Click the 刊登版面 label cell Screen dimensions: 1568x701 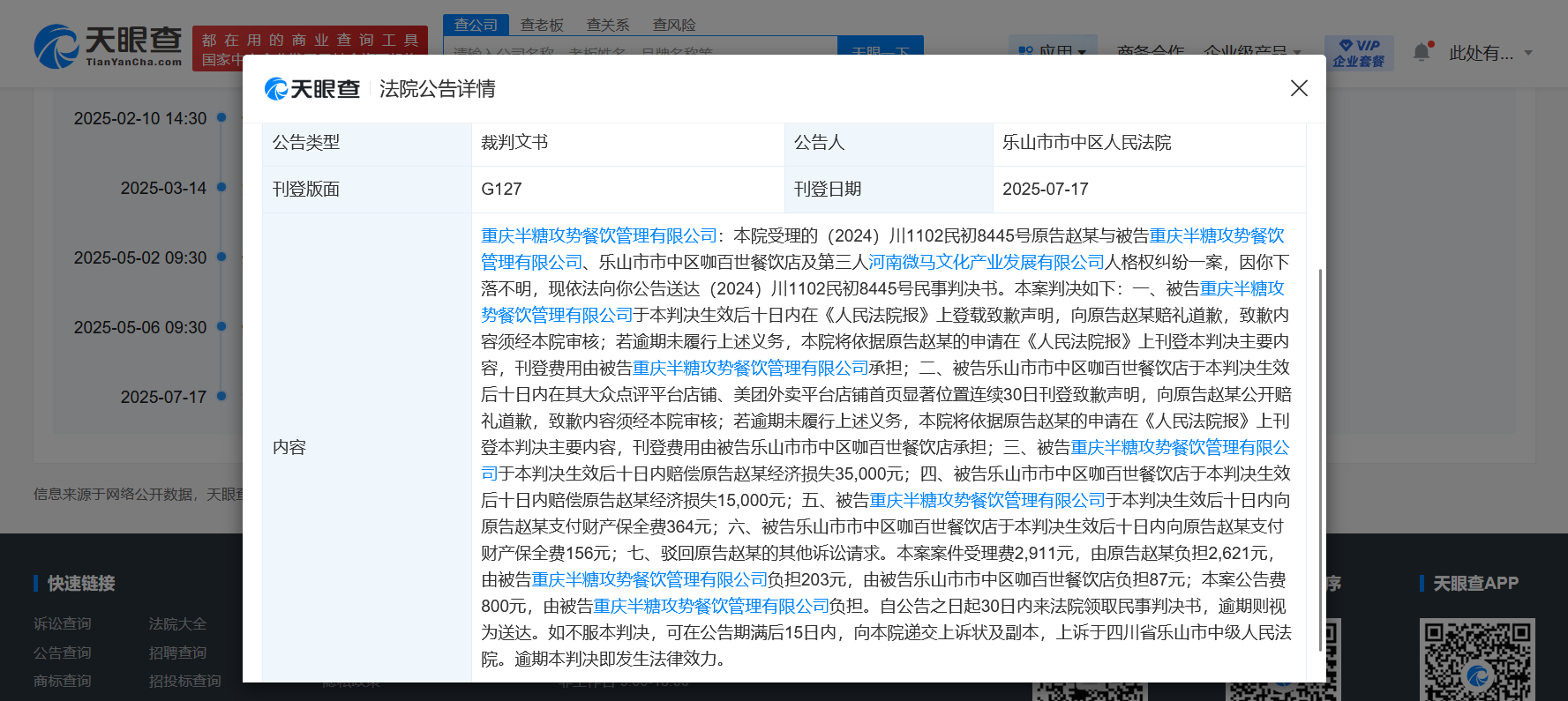(367, 190)
